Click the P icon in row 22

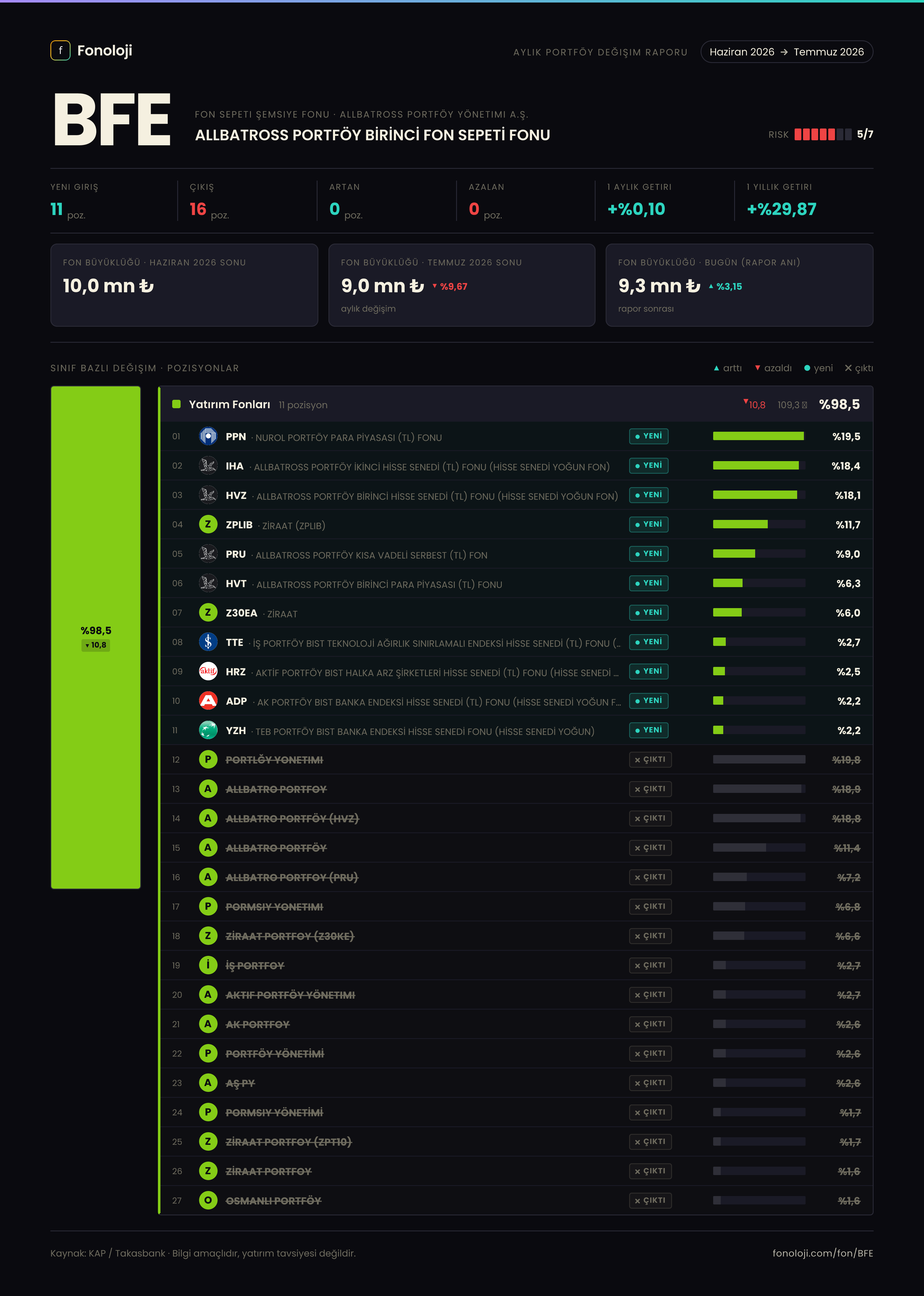(x=208, y=1054)
